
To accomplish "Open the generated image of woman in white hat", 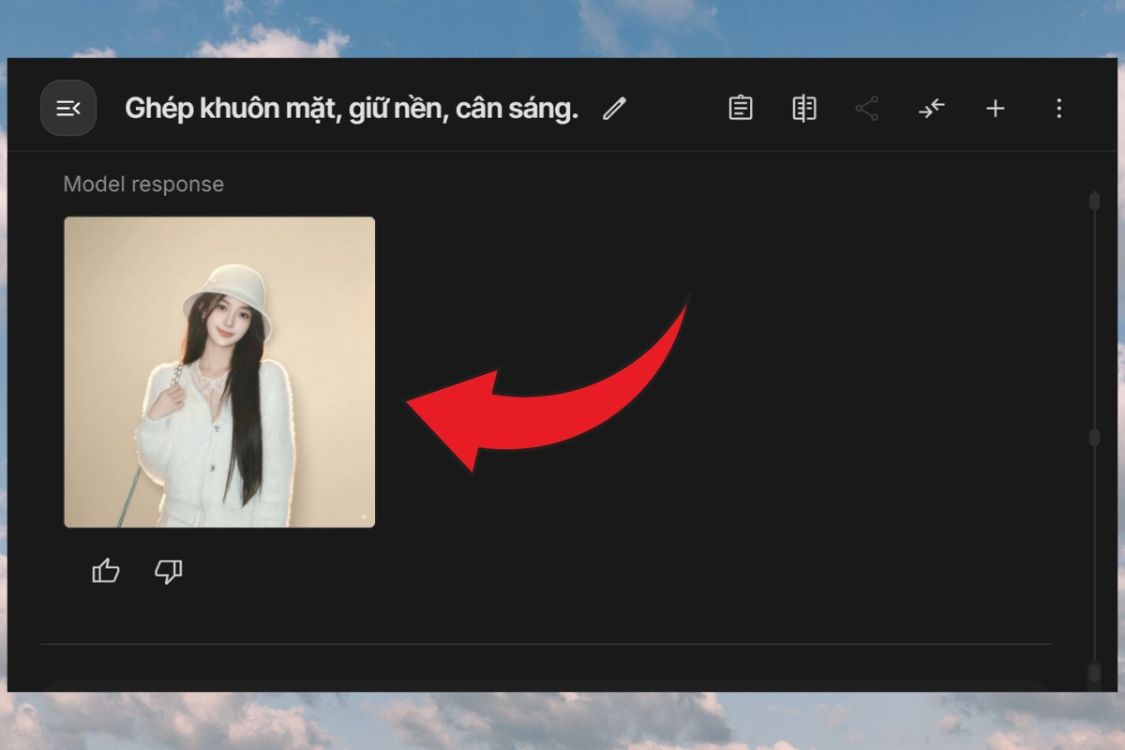I will coord(220,372).
